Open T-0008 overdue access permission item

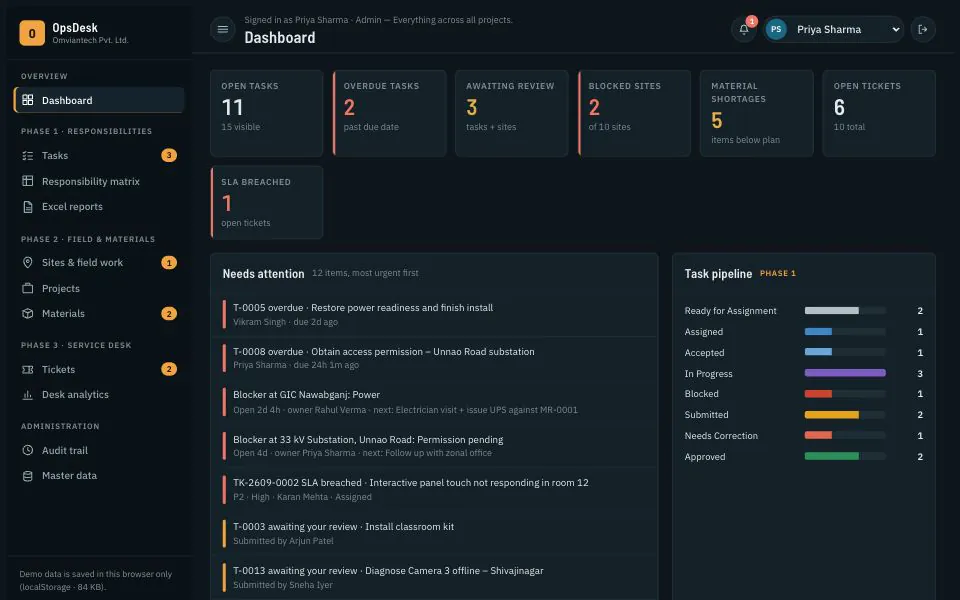pos(434,358)
